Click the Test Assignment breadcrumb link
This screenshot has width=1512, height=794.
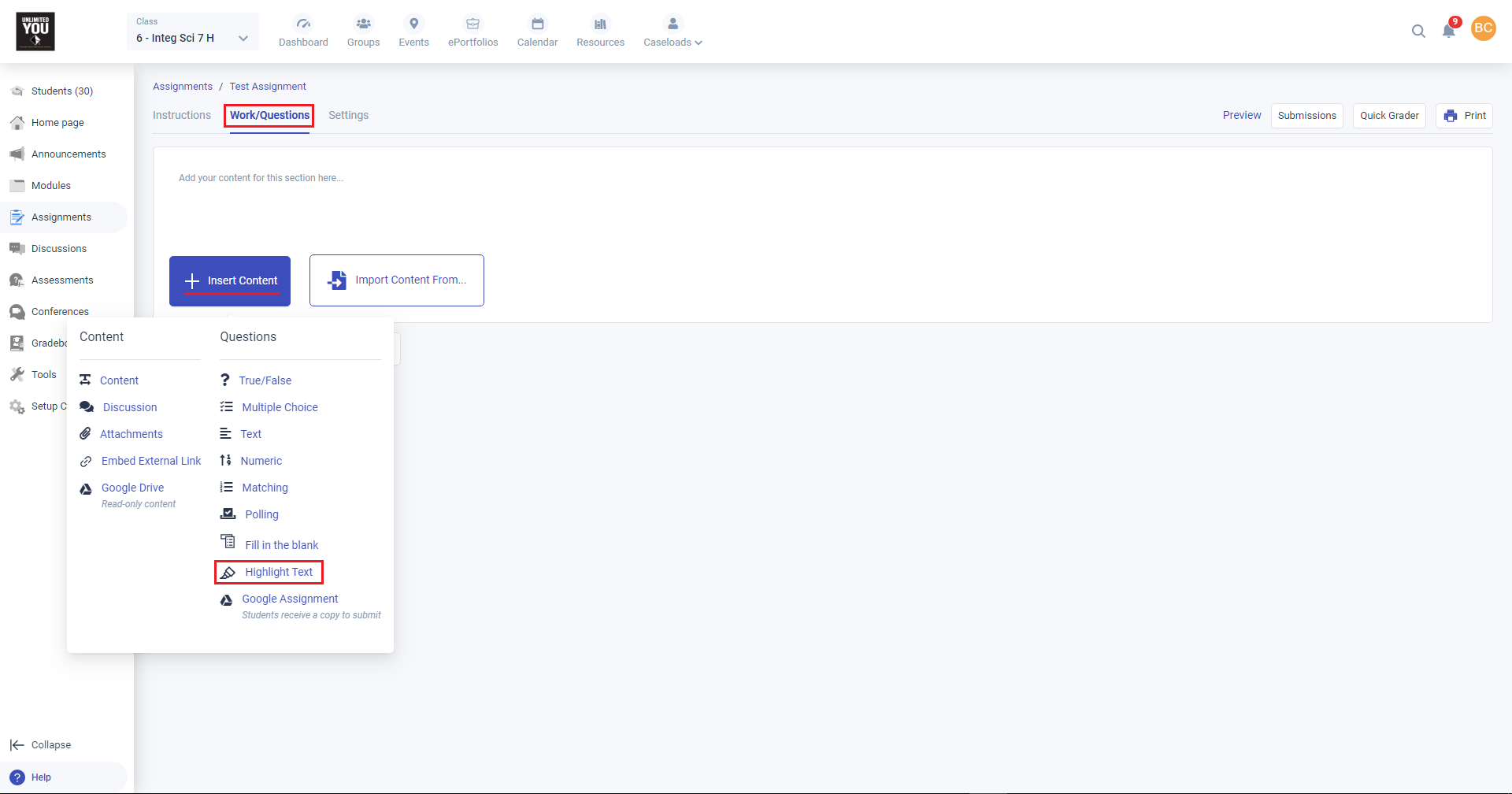268,87
